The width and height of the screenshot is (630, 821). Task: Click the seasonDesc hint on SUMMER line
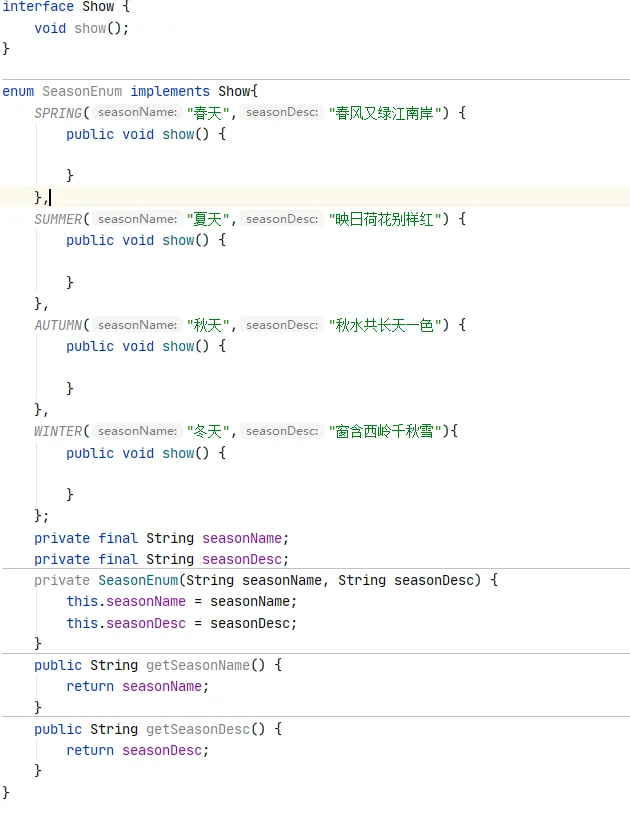tap(282, 219)
